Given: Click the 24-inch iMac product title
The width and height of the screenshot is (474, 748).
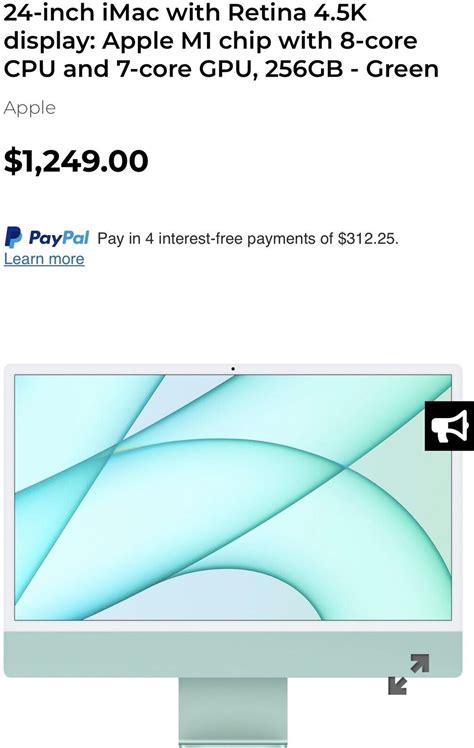Looking at the screenshot, I should pyautogui.click(x=221, y=41).
